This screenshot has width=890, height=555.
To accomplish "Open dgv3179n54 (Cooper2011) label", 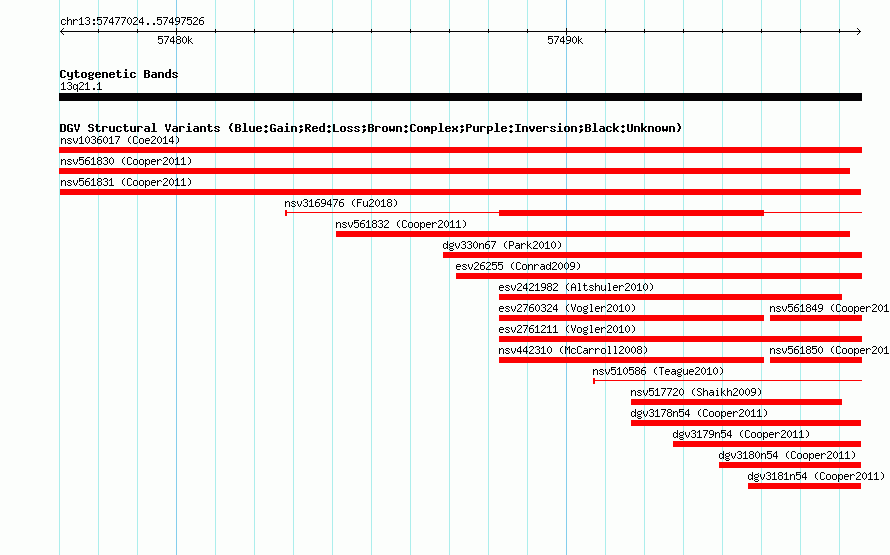I will 741,434.
